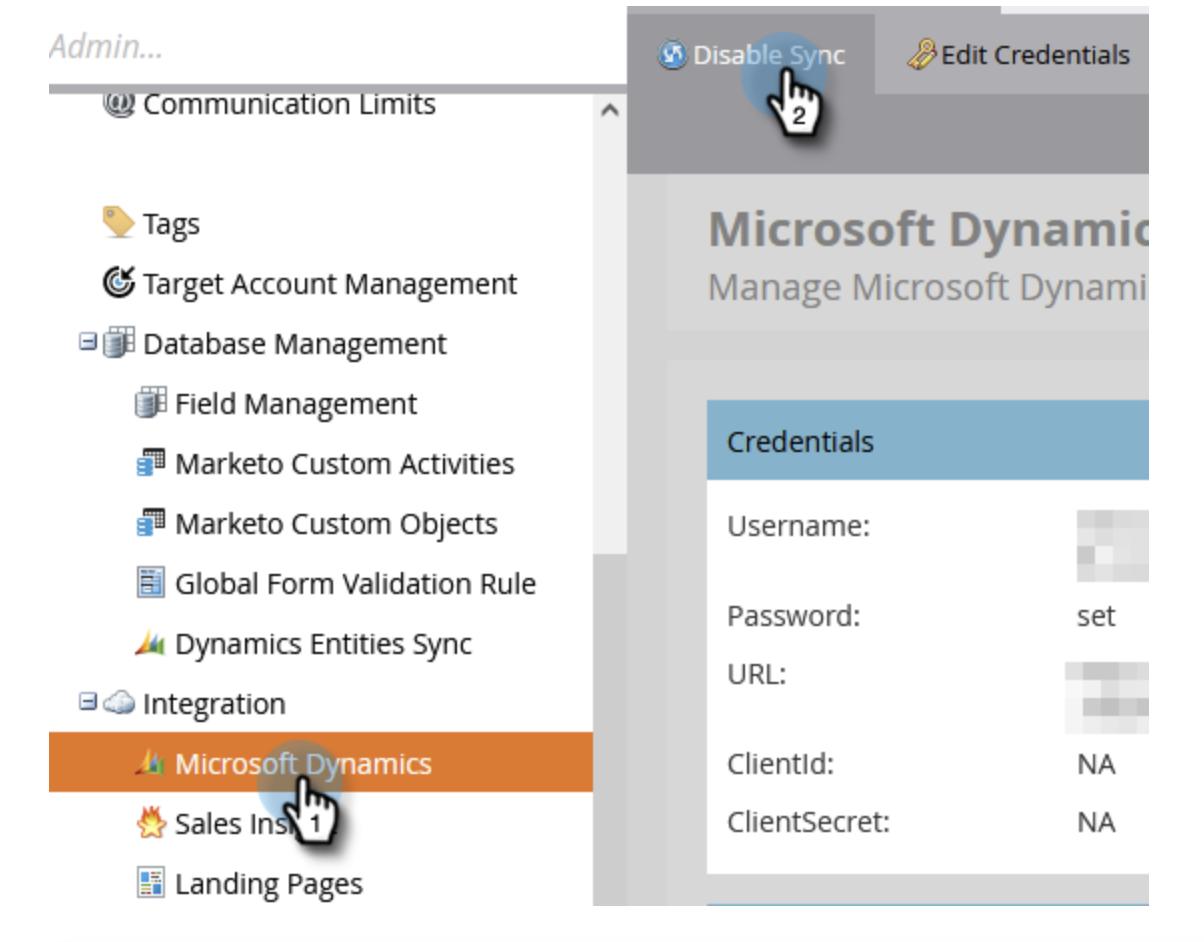
Task: Select Microsoft Dynamics in the tree
Action: pyautogui.click(x=303, y=764)
